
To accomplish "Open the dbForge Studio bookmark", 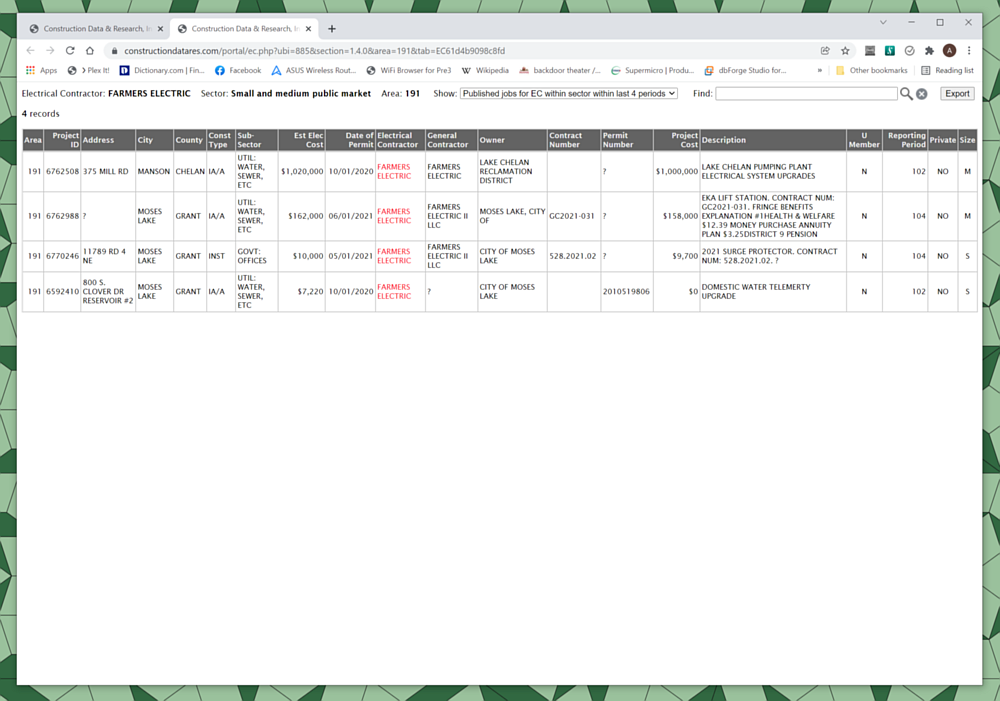I will pyautogui.click(x=745, y=70).
